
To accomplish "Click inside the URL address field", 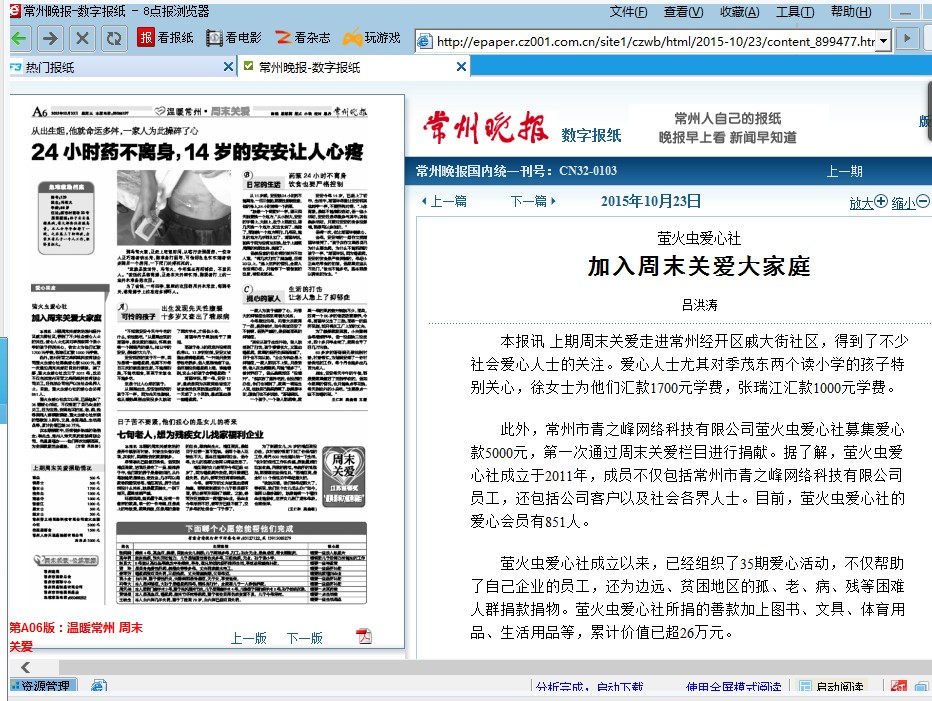I will click(650, 41).
